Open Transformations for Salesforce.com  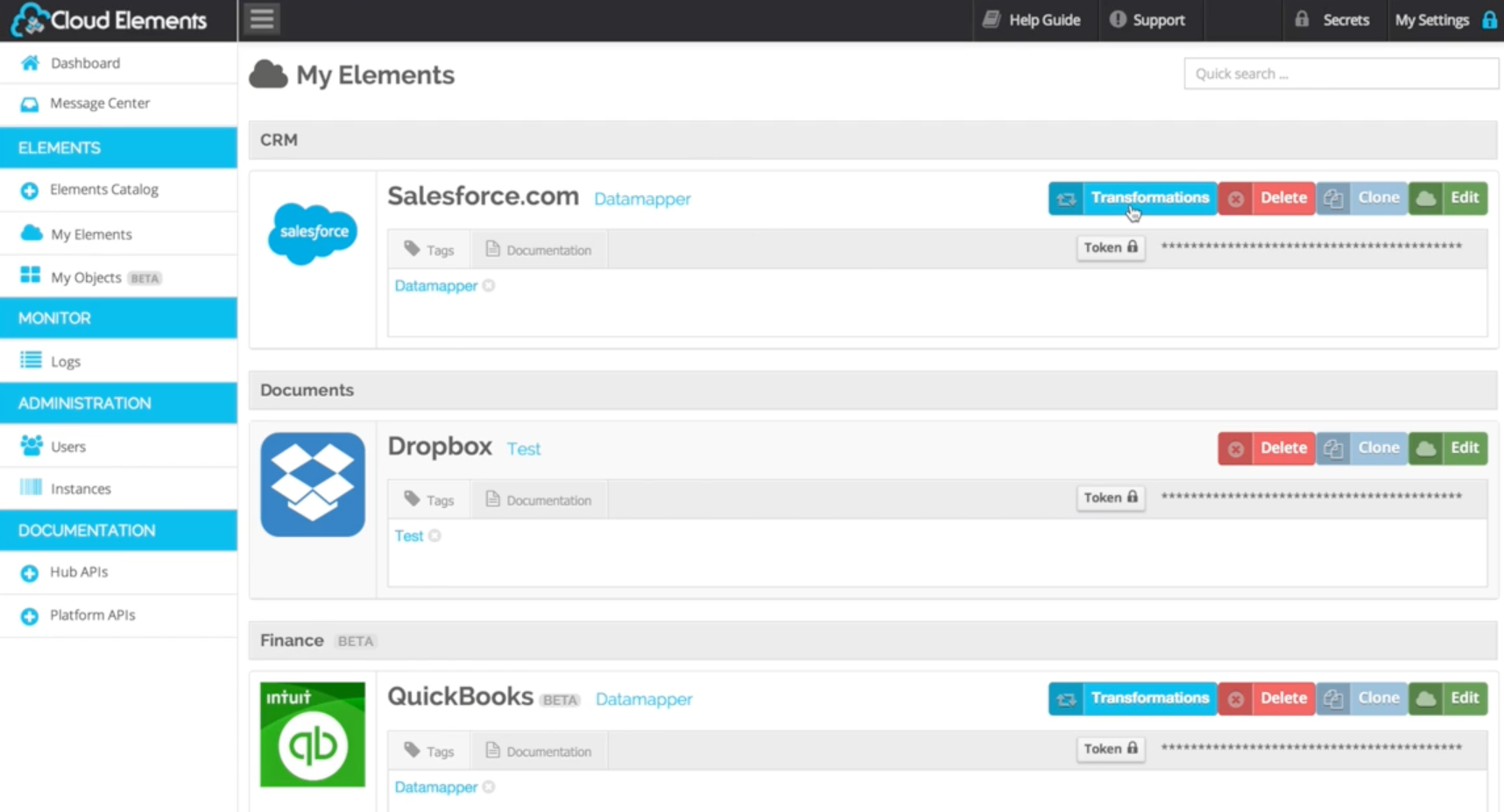point(1133,198)
